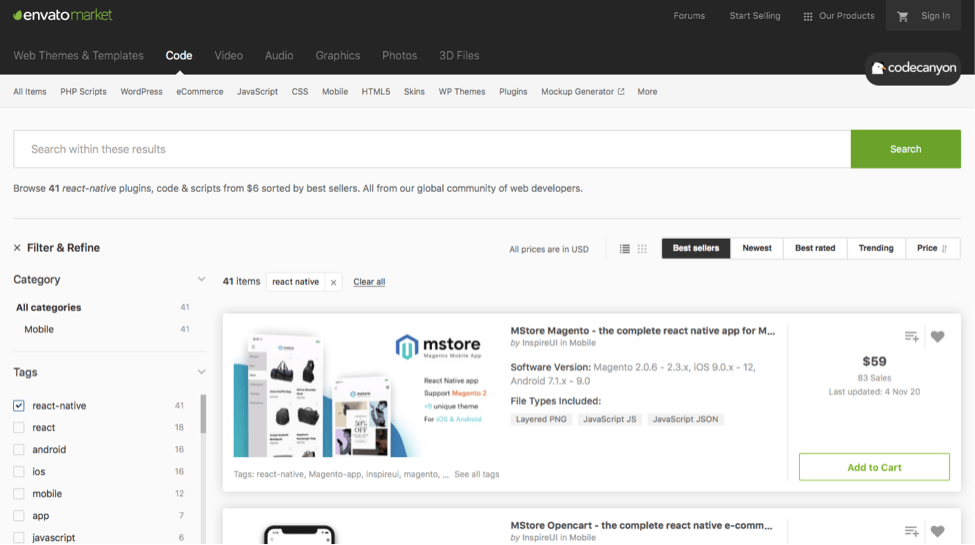The height and width of the screenshot is (545, 975).
Task: Click the tags list scrollbar
Action: click(x=203, y=414)
